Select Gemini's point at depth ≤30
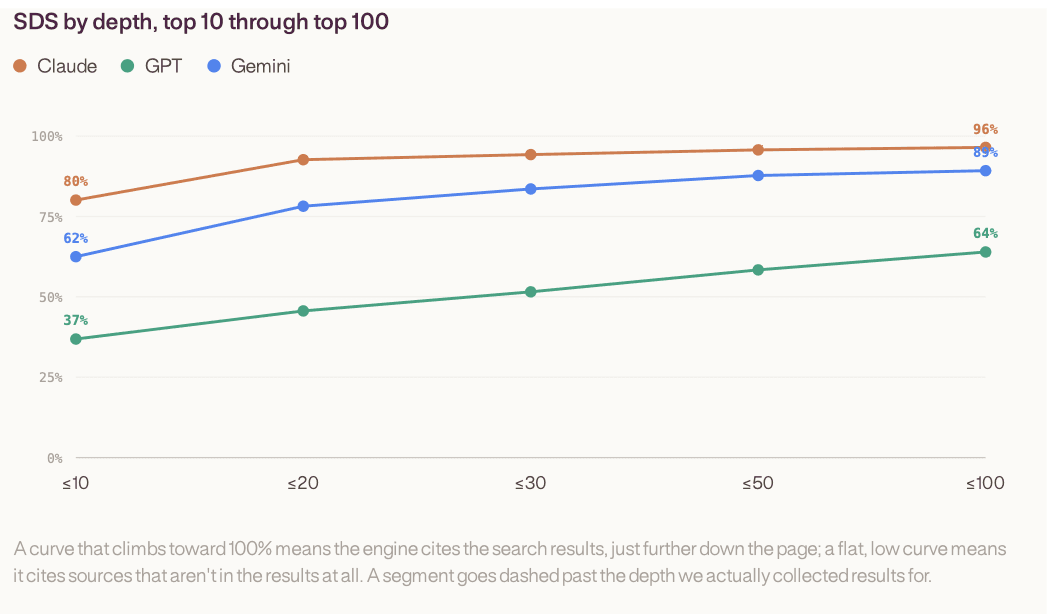 click(531, 189)
